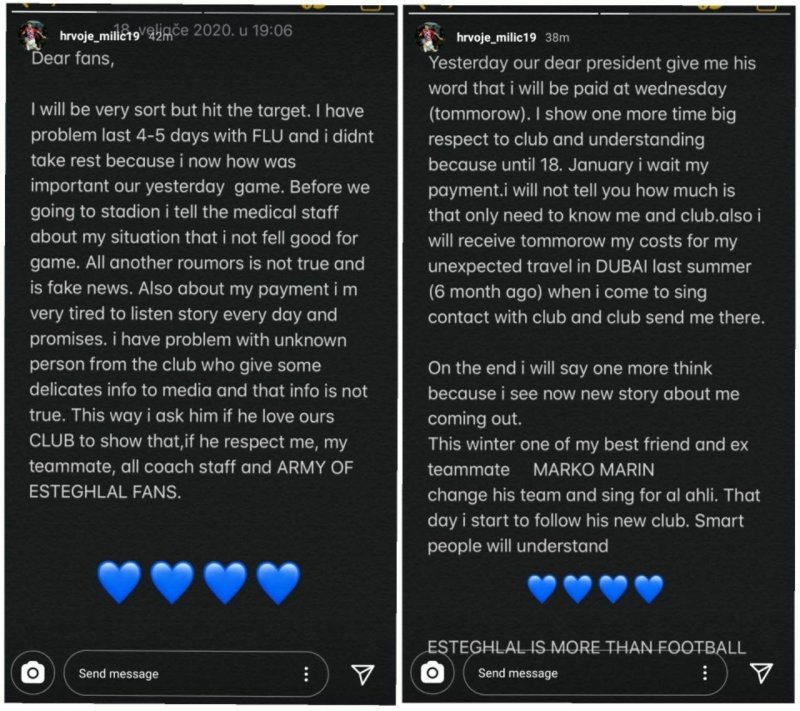
Task: Open profile picture in left story
Action: pyautogui.click(x=33, y=37)
